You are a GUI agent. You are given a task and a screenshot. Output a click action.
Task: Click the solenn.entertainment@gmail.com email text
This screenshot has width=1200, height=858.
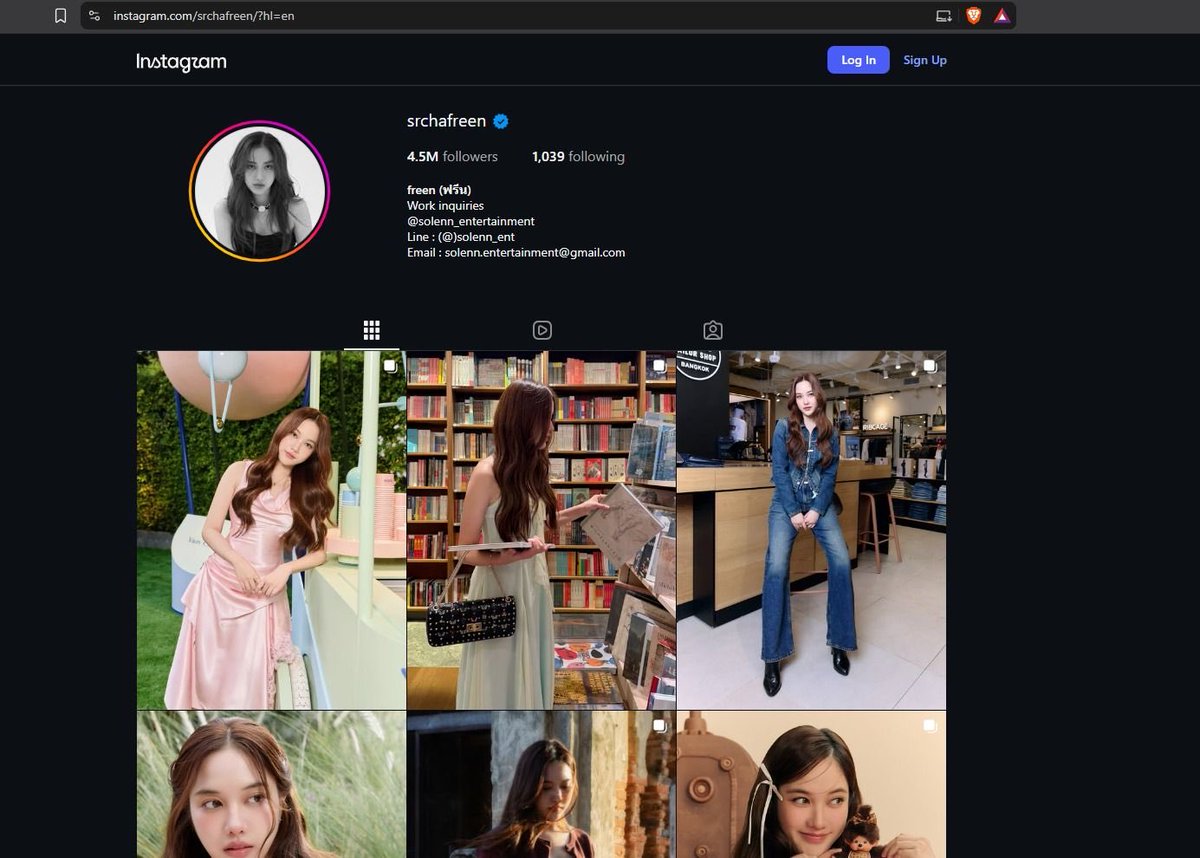click(535, 253)
